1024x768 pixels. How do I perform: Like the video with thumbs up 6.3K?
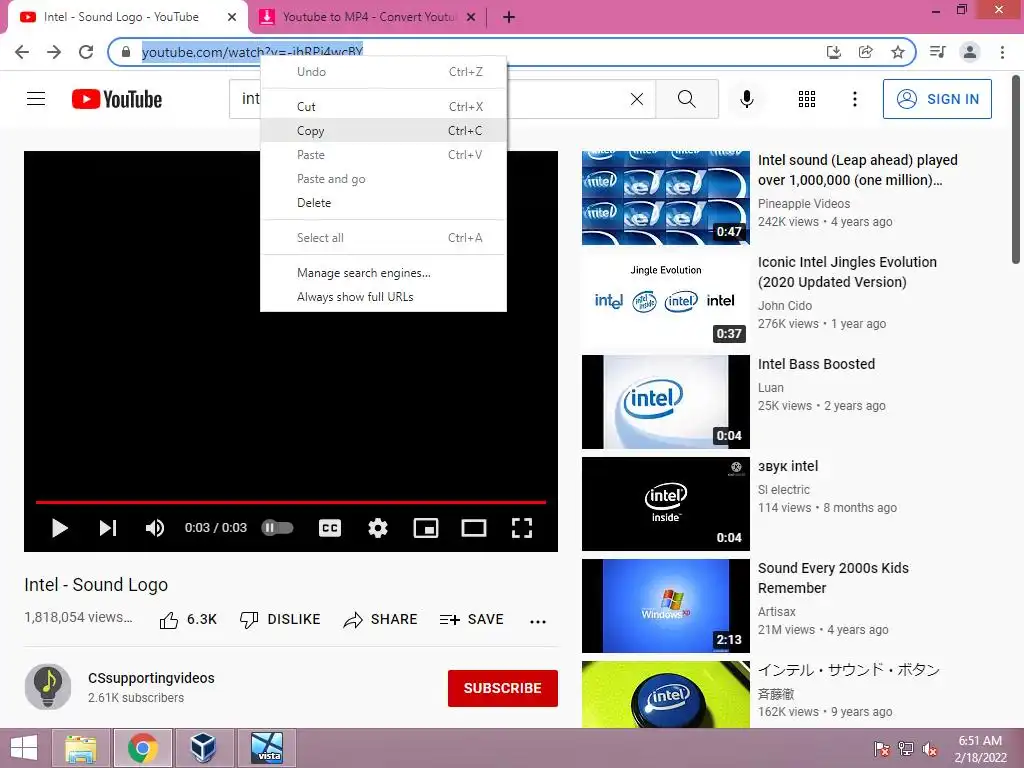click(x=188, y=620)
